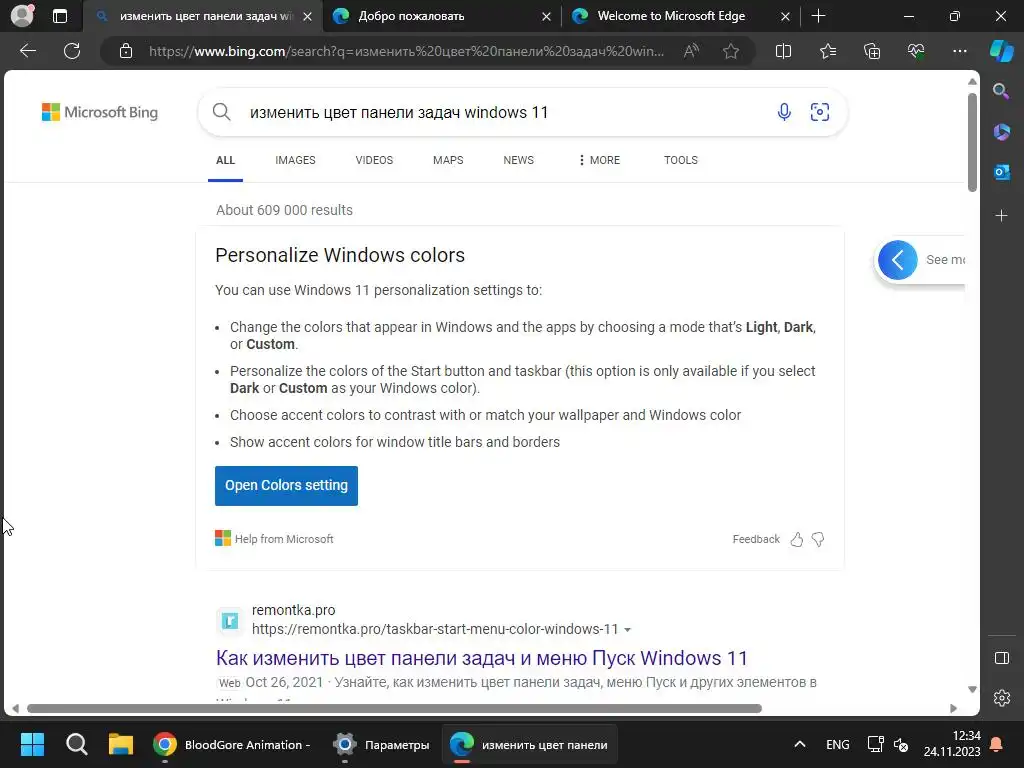
Task: Add a sidebar app with plus
Action: click(x=1001, y=216)
